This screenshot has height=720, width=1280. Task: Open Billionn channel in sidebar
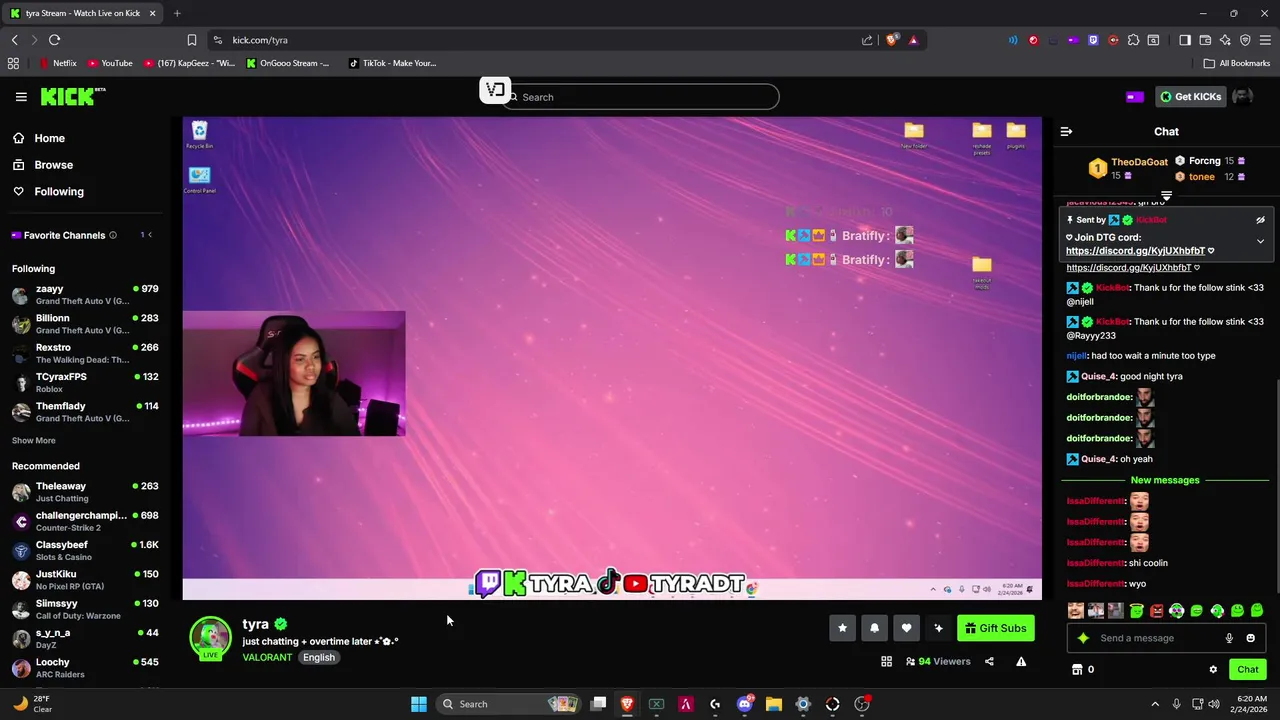[x=85, y=324]
